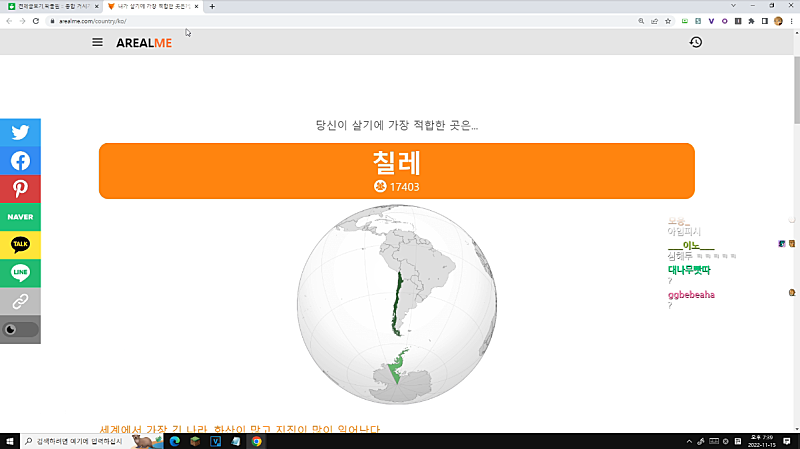
Task: Open the teal S extension icon
Action: click(x=698, y=21)
